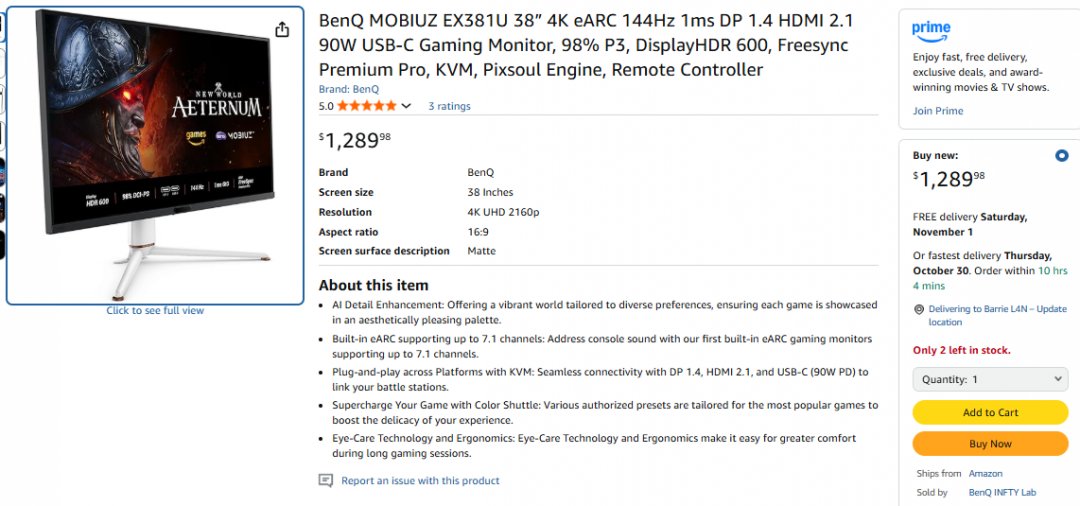Screen dimensions: 1080x506
Task: Open the Join Prime link
Action: (938, 111)
